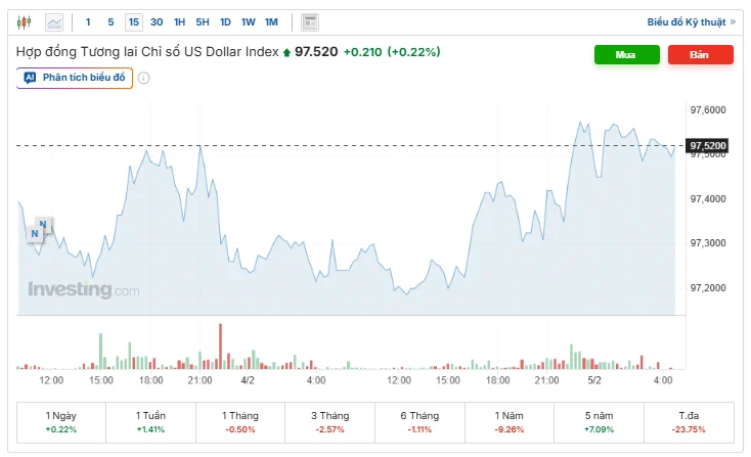The width and height of the screenshot is (751, 457).
Task: Select the 1 minute interval
Action: click(88, 21)
